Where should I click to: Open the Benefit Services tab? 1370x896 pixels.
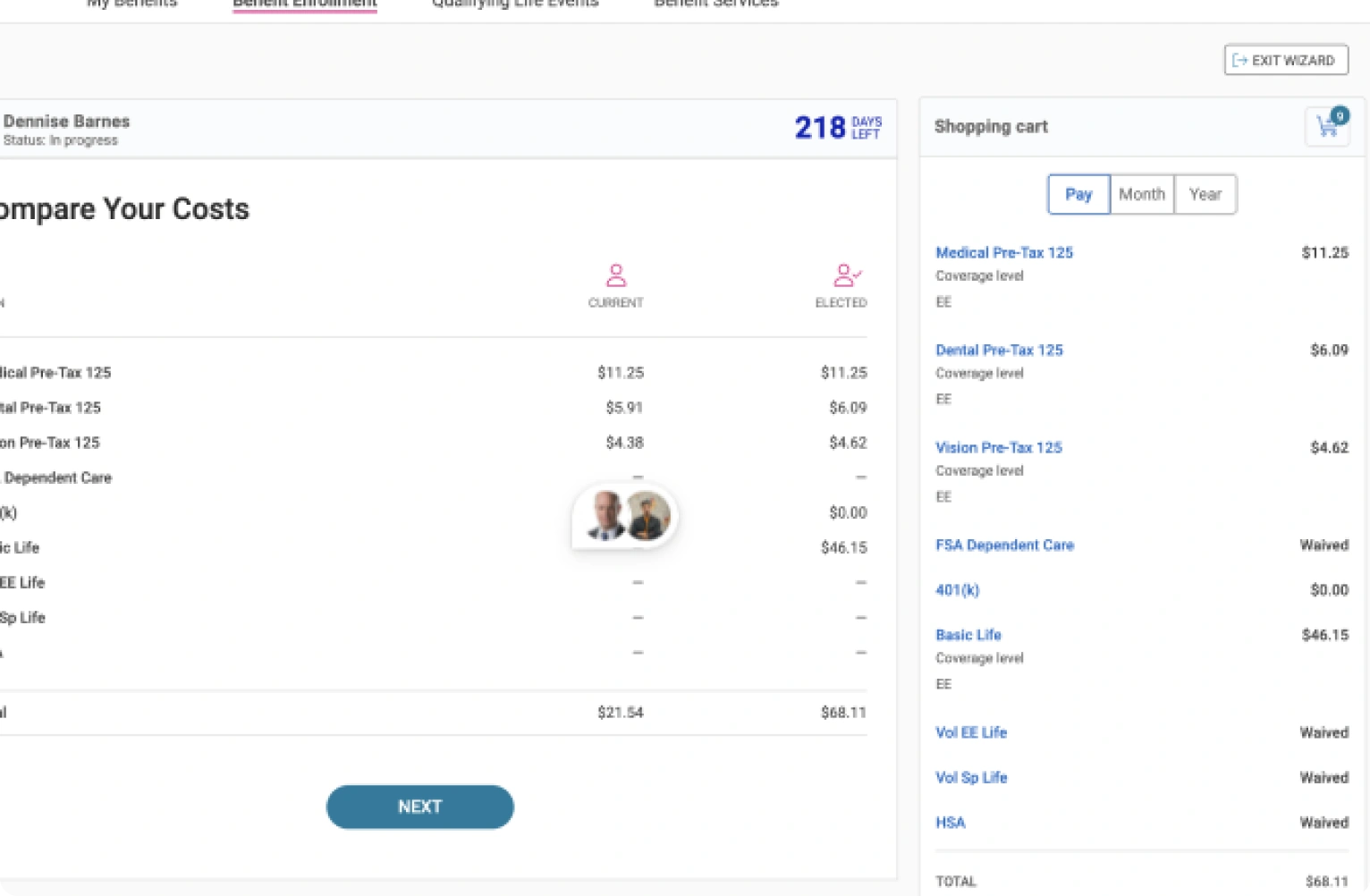pyautogui.click(x=716, y=4)
